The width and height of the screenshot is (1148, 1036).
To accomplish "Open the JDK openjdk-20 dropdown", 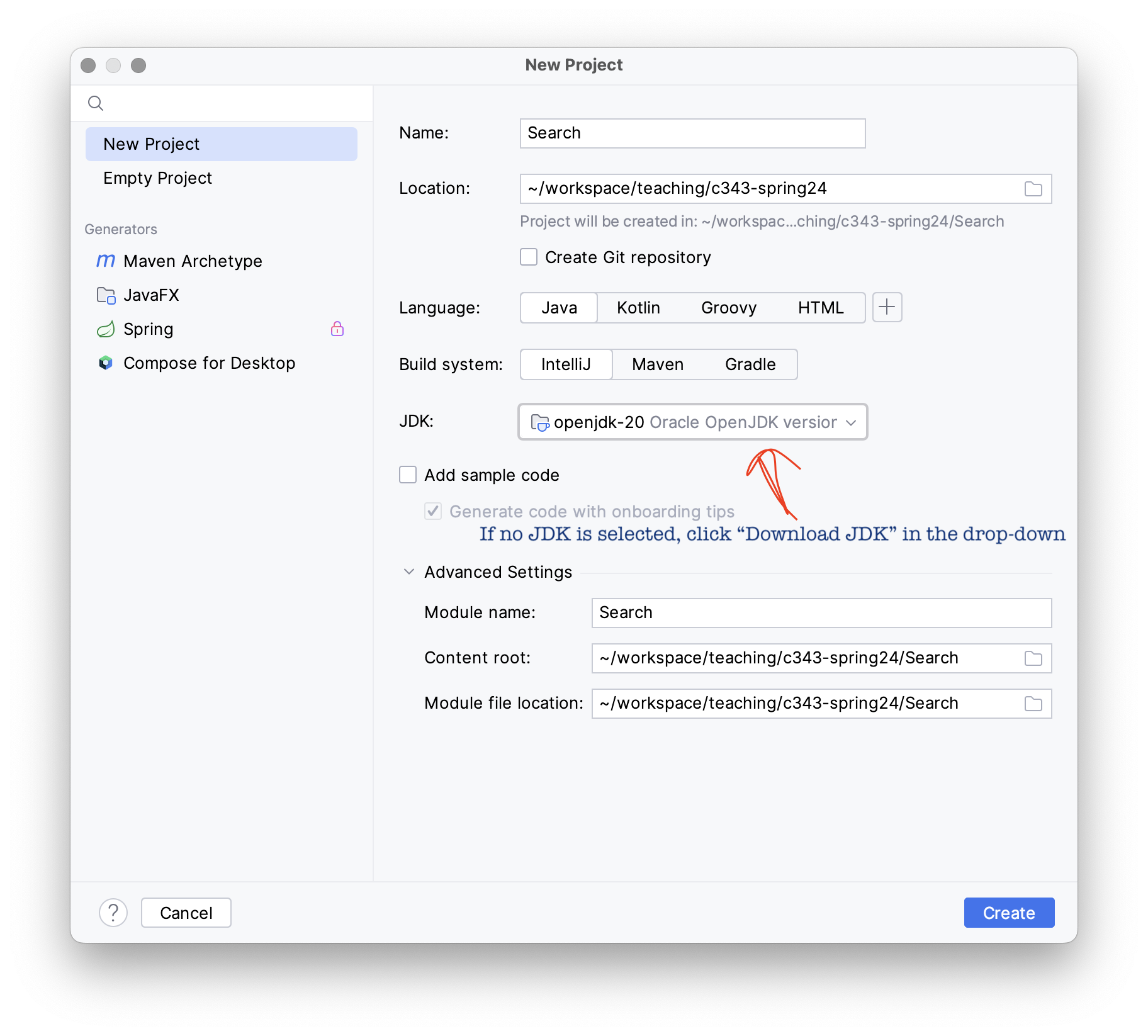I will click(692, 422).
